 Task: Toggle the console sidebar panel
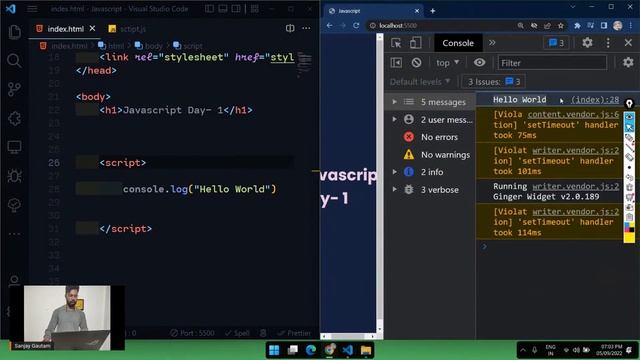point(396,62)
